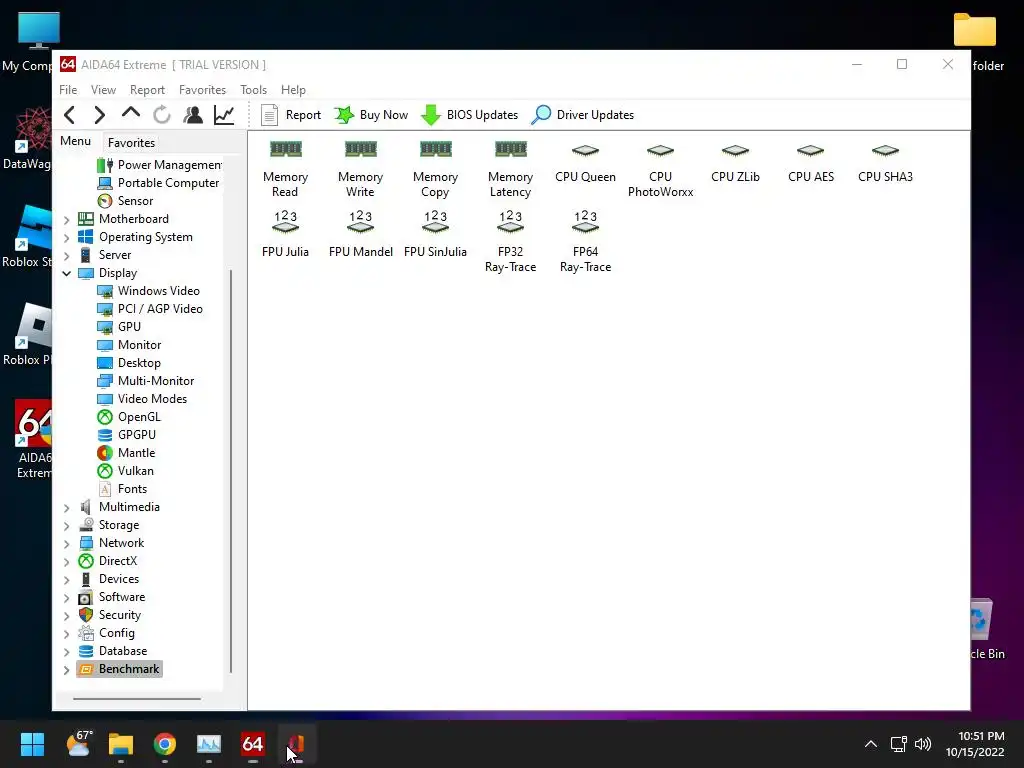
Task: Click the tree panel horizontal scrollbar
Action: coord(136,699)
